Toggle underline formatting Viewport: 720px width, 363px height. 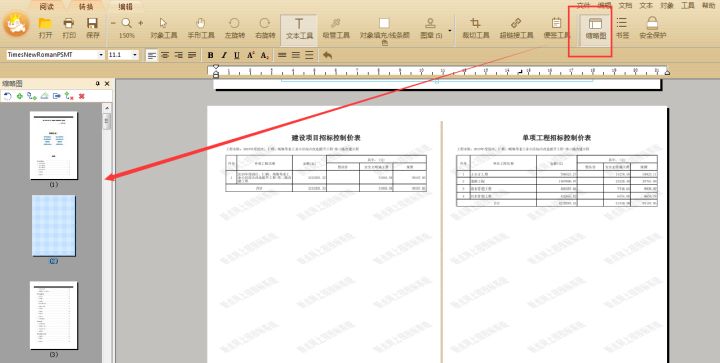point(237,55)
